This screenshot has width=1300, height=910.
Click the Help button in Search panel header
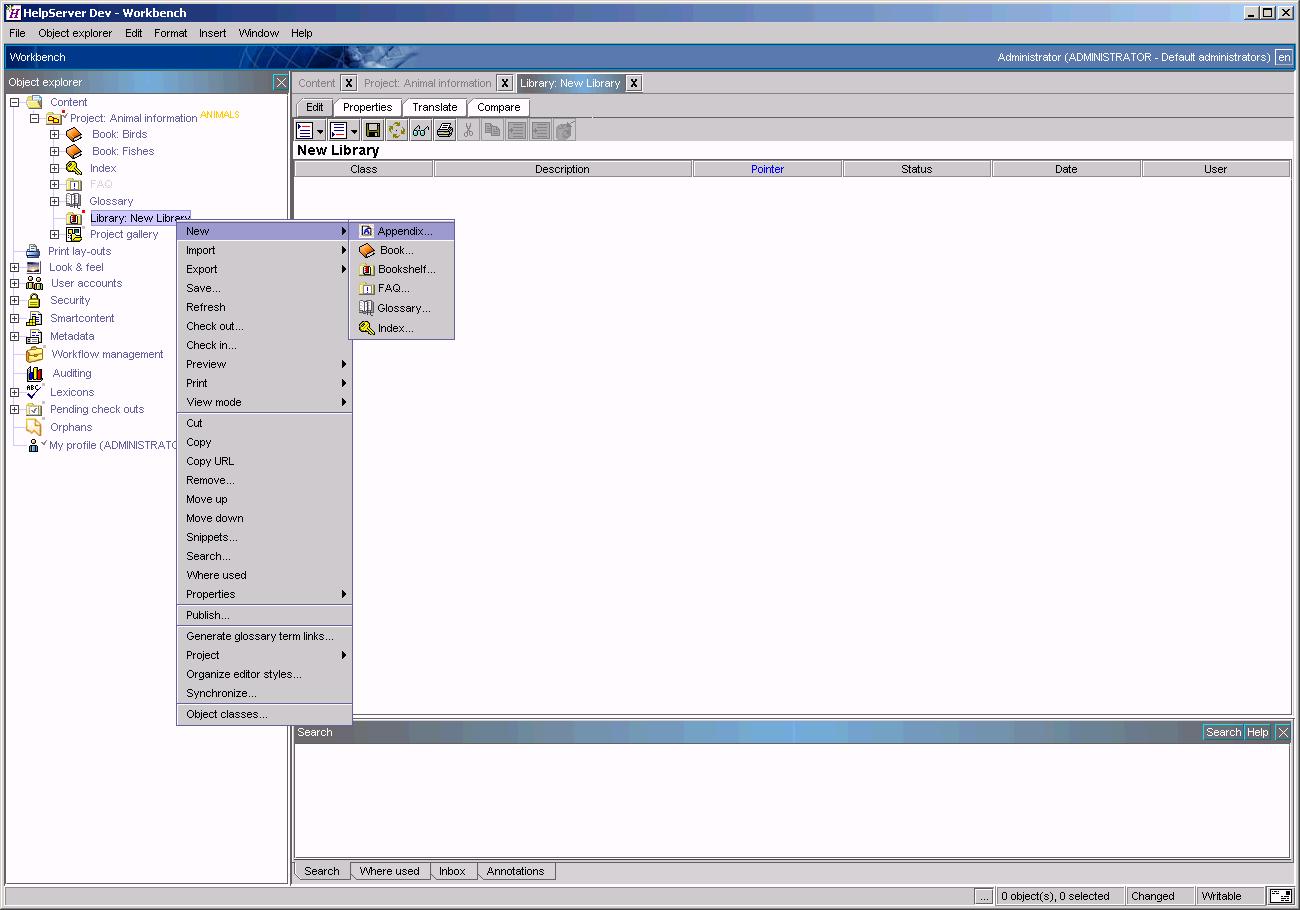coord(1257,732)
